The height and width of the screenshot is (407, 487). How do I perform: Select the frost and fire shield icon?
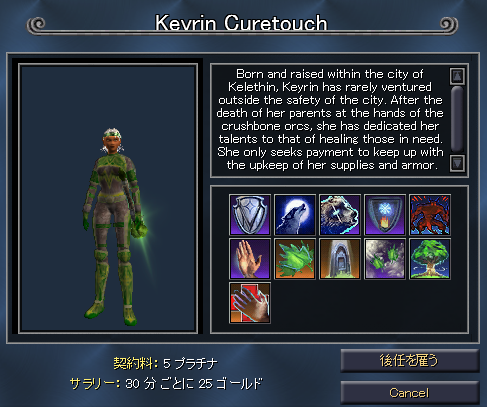[385, 215]
